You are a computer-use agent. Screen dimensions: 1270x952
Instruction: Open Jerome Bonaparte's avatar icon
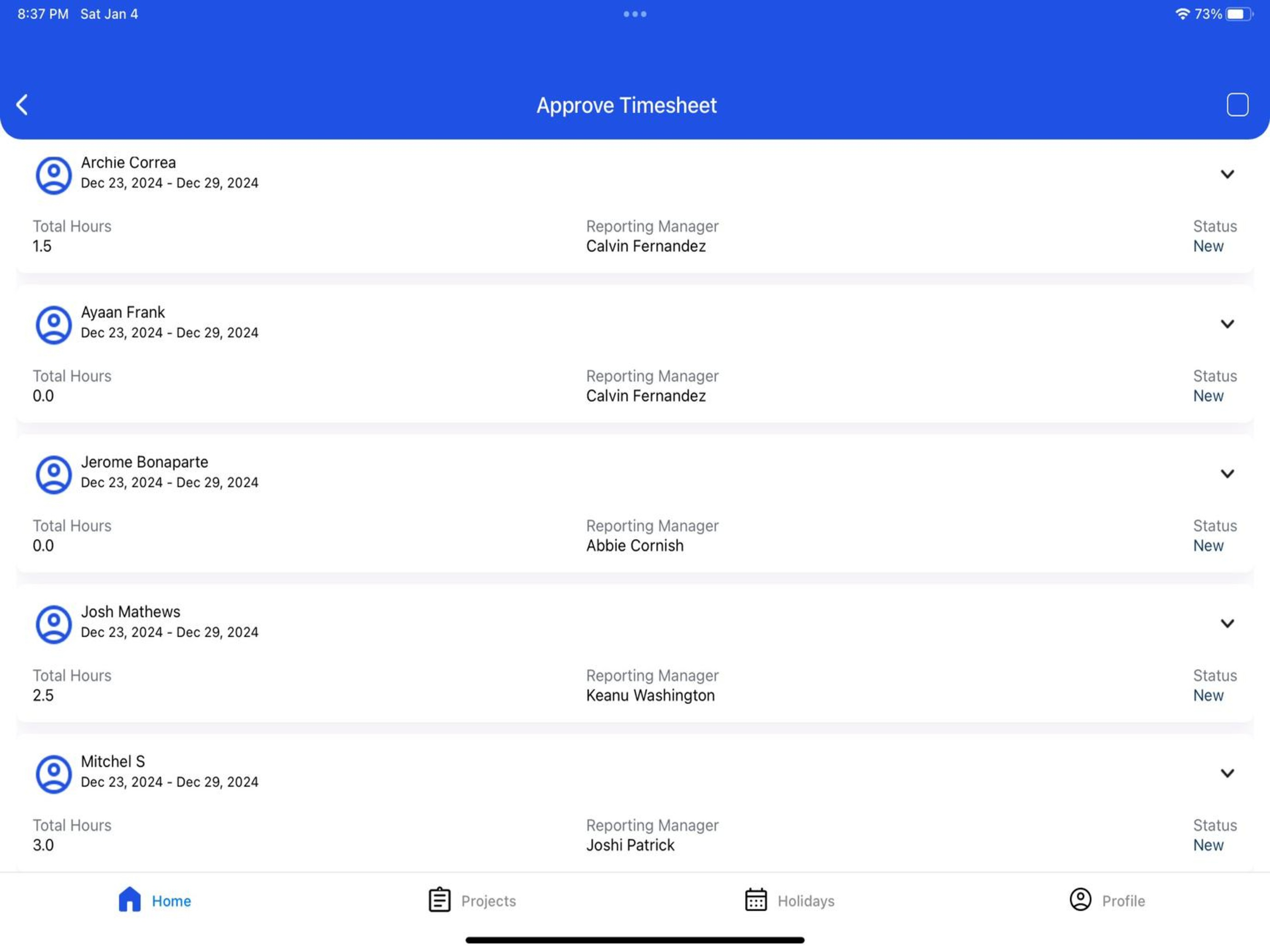pos(54,475)
